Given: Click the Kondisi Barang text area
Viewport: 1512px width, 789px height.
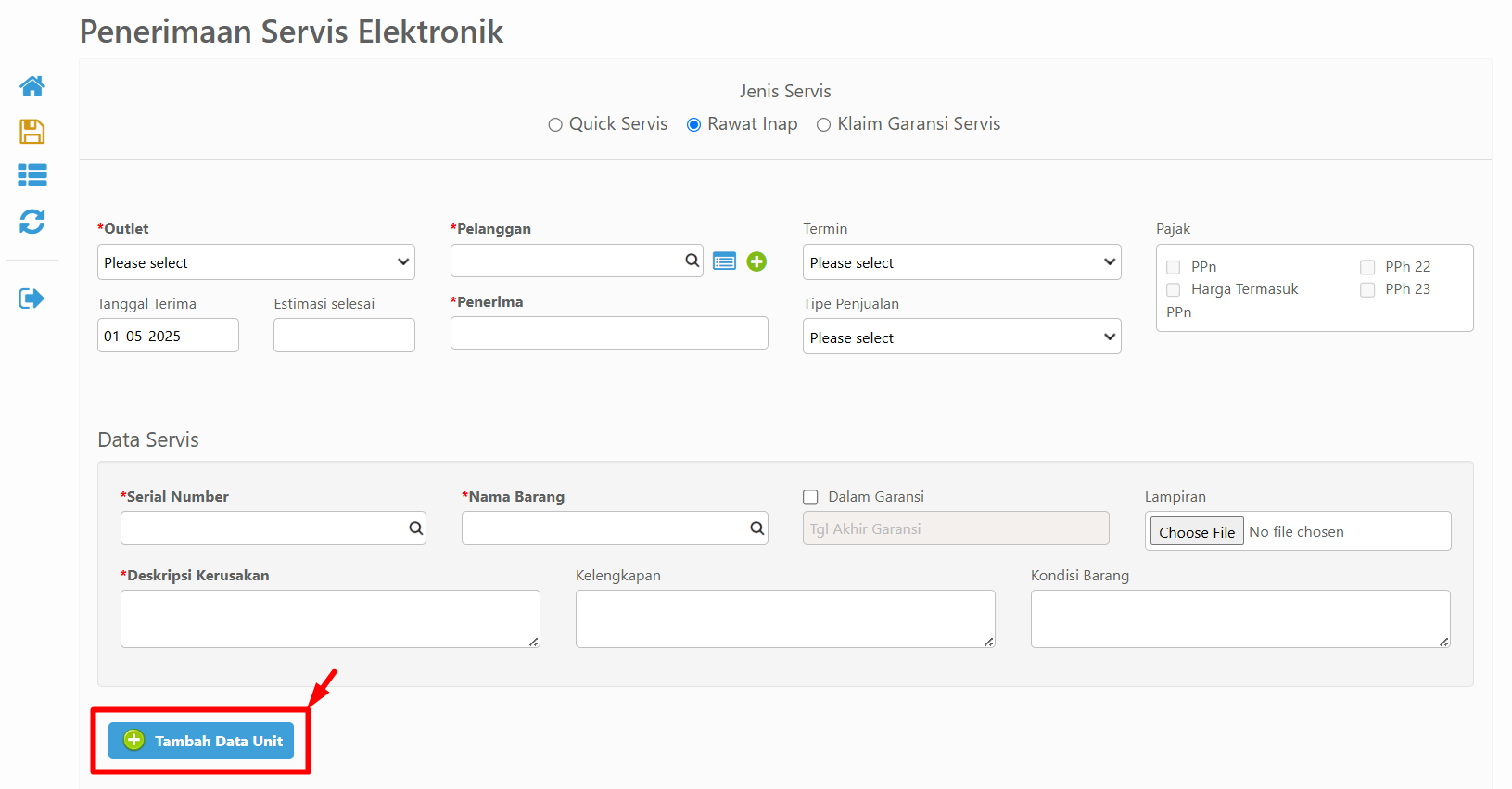Looking at the screenshot, I should 1240,618.
